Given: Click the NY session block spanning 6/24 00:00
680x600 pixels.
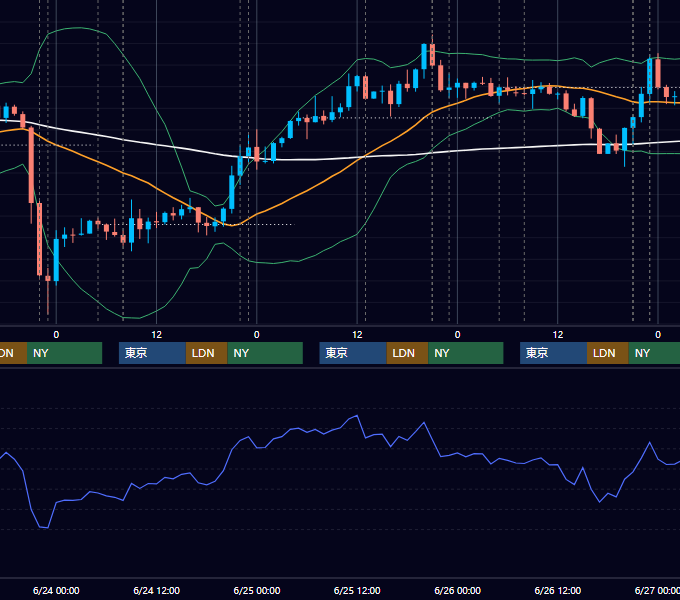Looking at the screenshot, I should (65, 353).
